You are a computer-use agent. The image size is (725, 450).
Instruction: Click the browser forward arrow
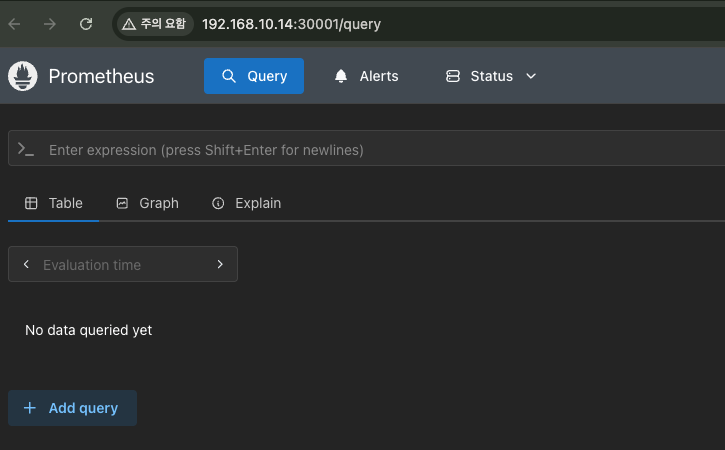coord(50,24)
